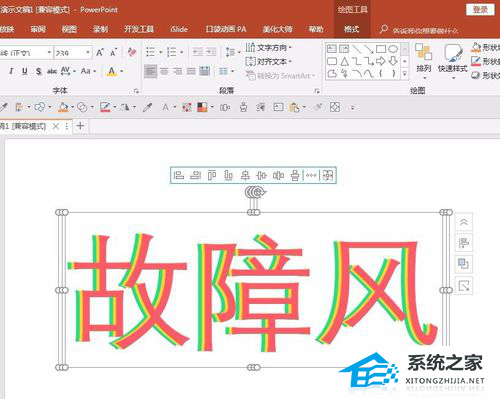
Task: Close the document tab with X
Action: tap(56, 126)
